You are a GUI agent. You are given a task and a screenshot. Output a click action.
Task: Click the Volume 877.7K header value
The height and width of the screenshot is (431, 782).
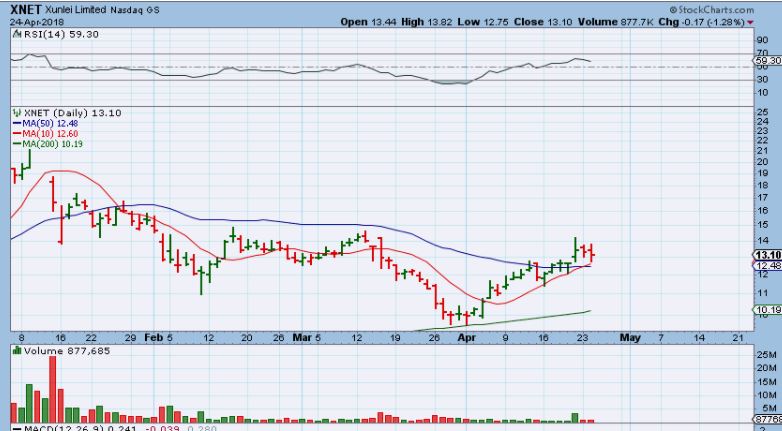[616, 22]
